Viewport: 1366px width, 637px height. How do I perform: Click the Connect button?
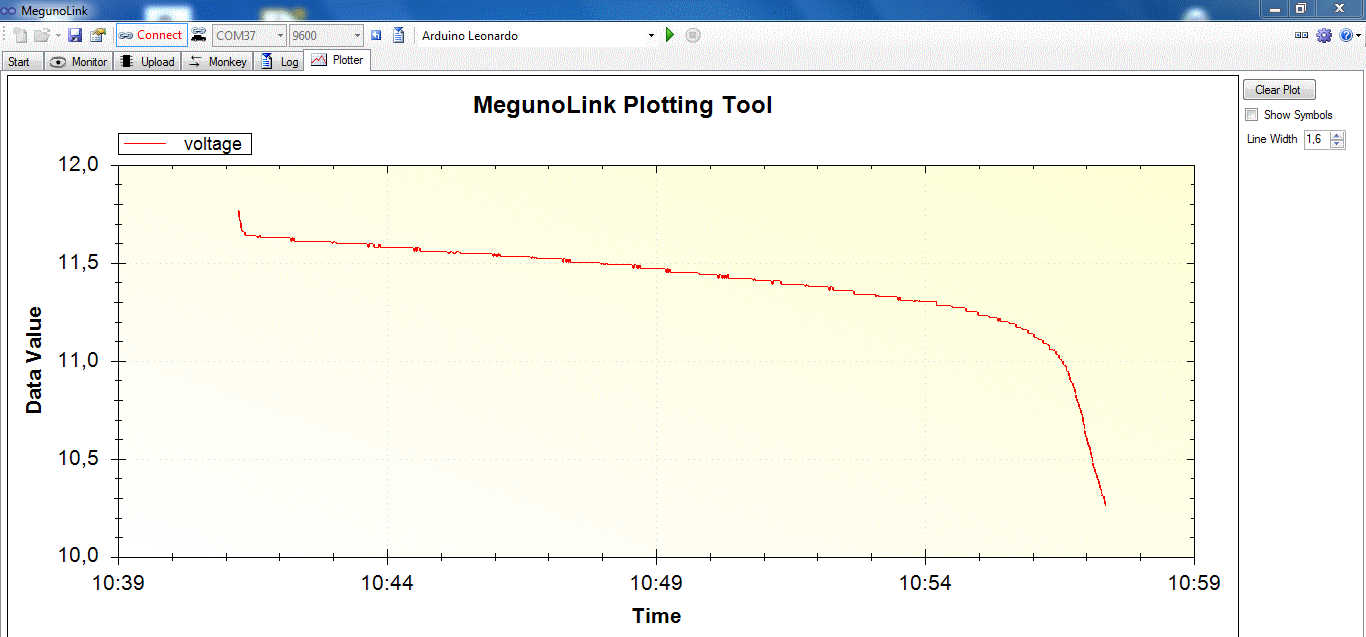point(151,35)
